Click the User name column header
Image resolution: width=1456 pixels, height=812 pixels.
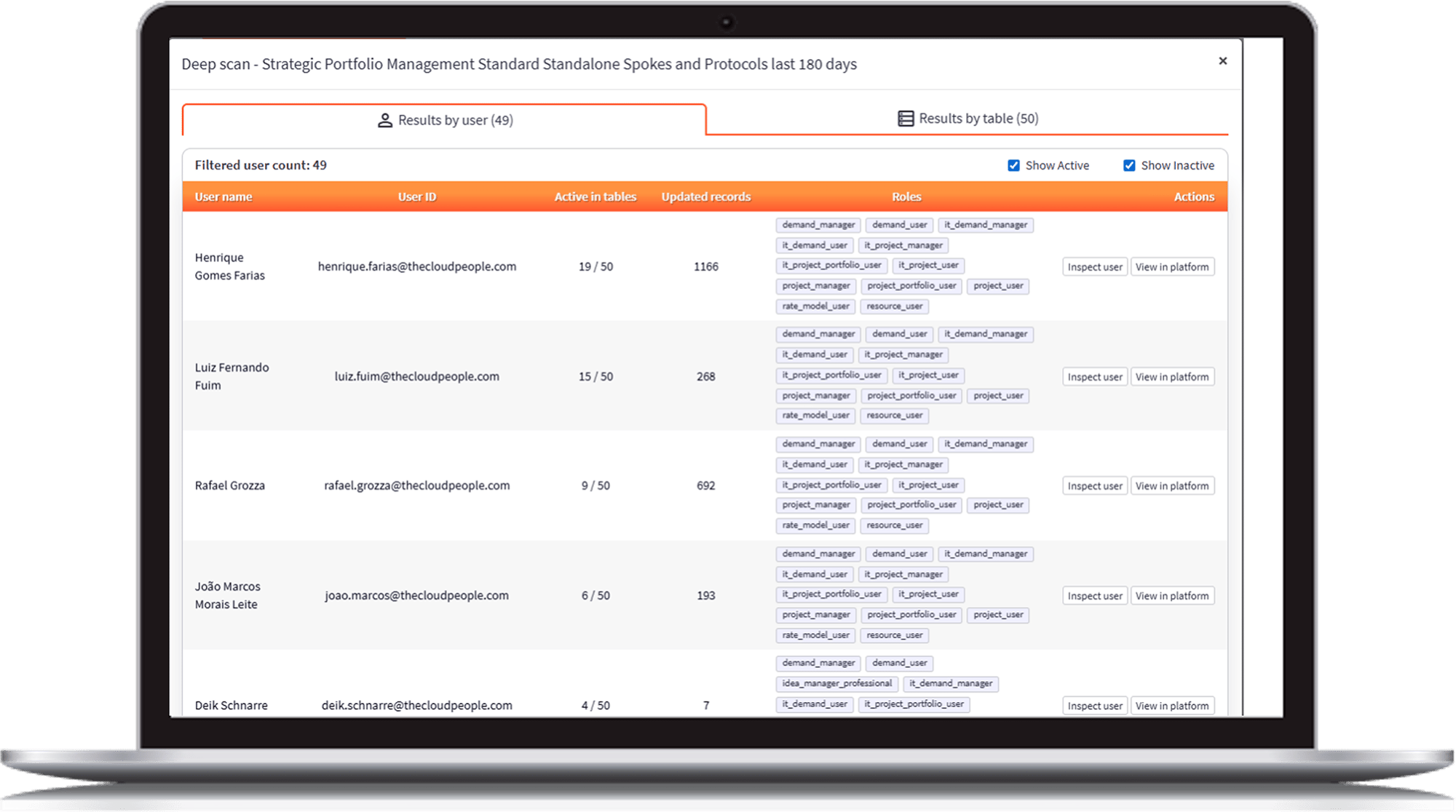click(223, 197)
